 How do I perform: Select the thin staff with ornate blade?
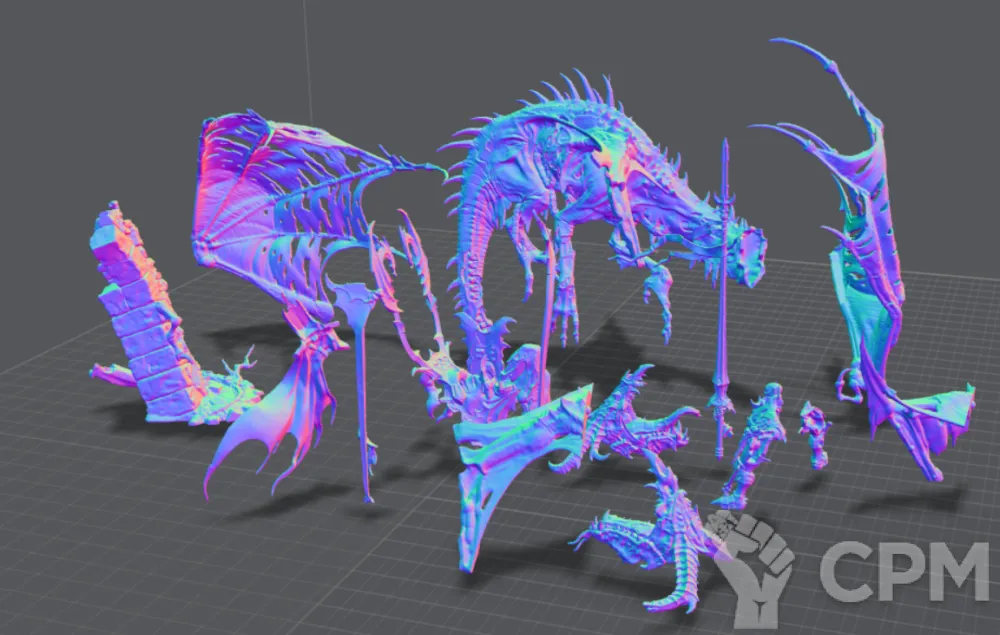click(360, 380)
